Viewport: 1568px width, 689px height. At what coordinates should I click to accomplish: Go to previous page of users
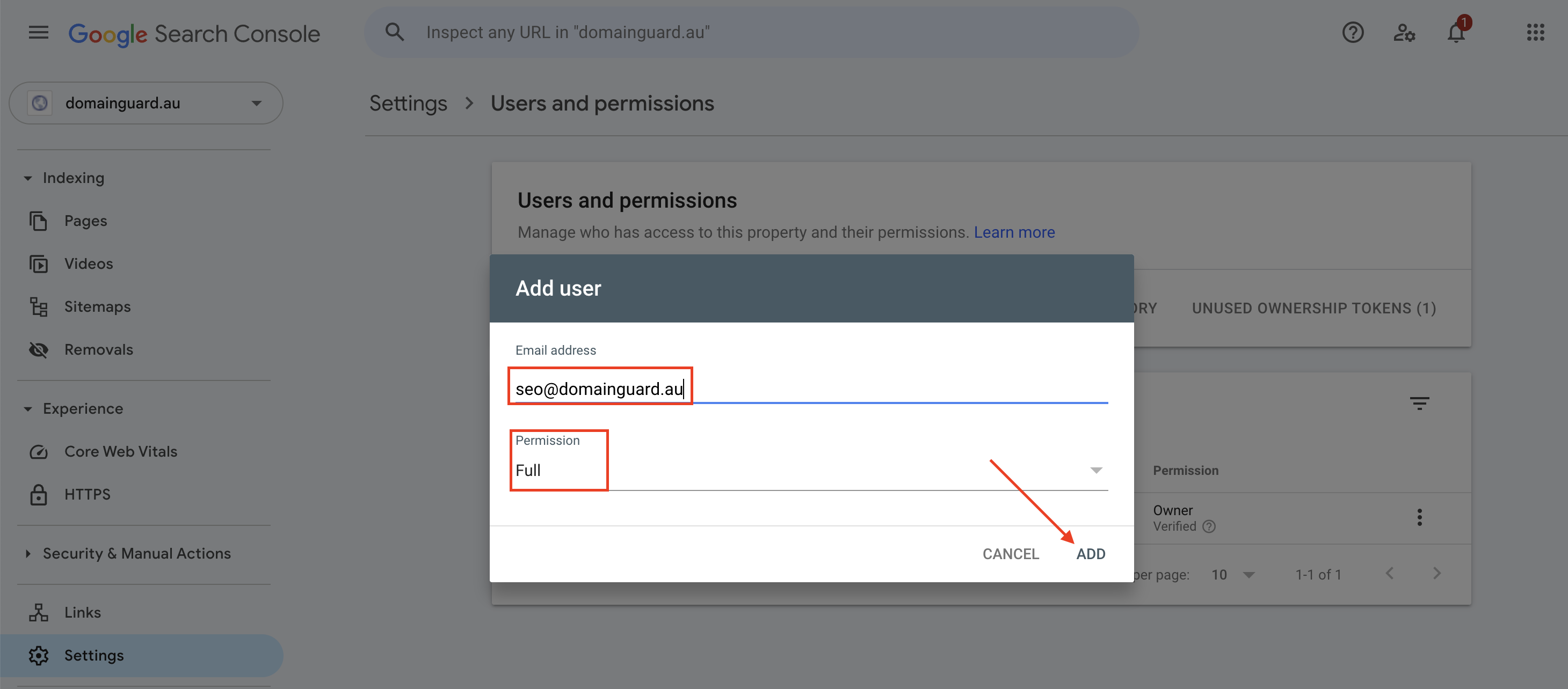(1390, 574)
